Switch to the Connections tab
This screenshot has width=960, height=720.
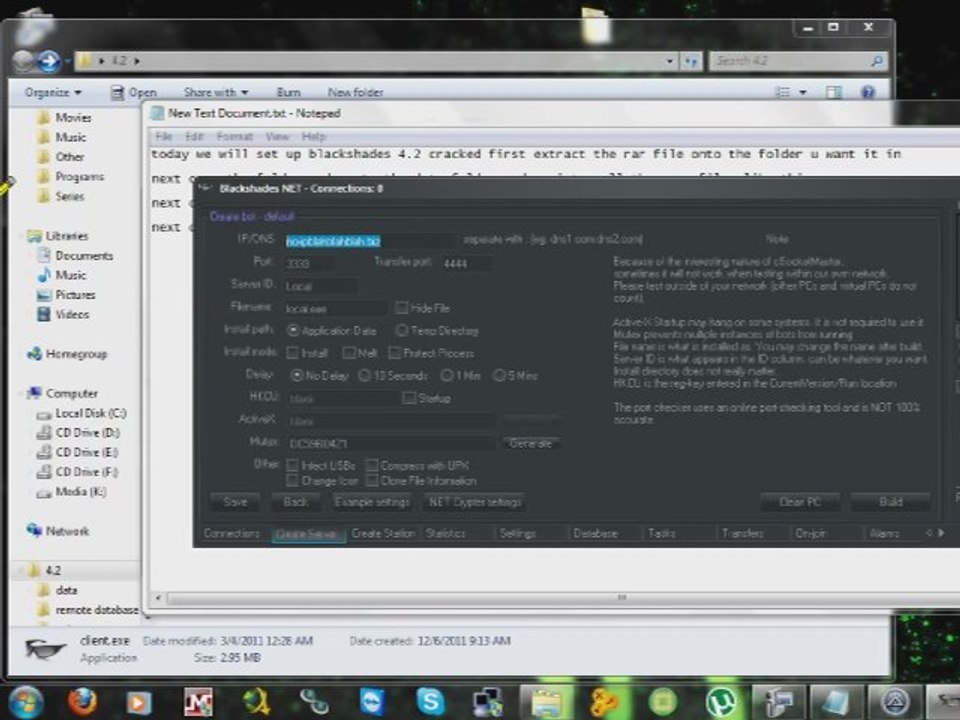click(x=231, y=533)
